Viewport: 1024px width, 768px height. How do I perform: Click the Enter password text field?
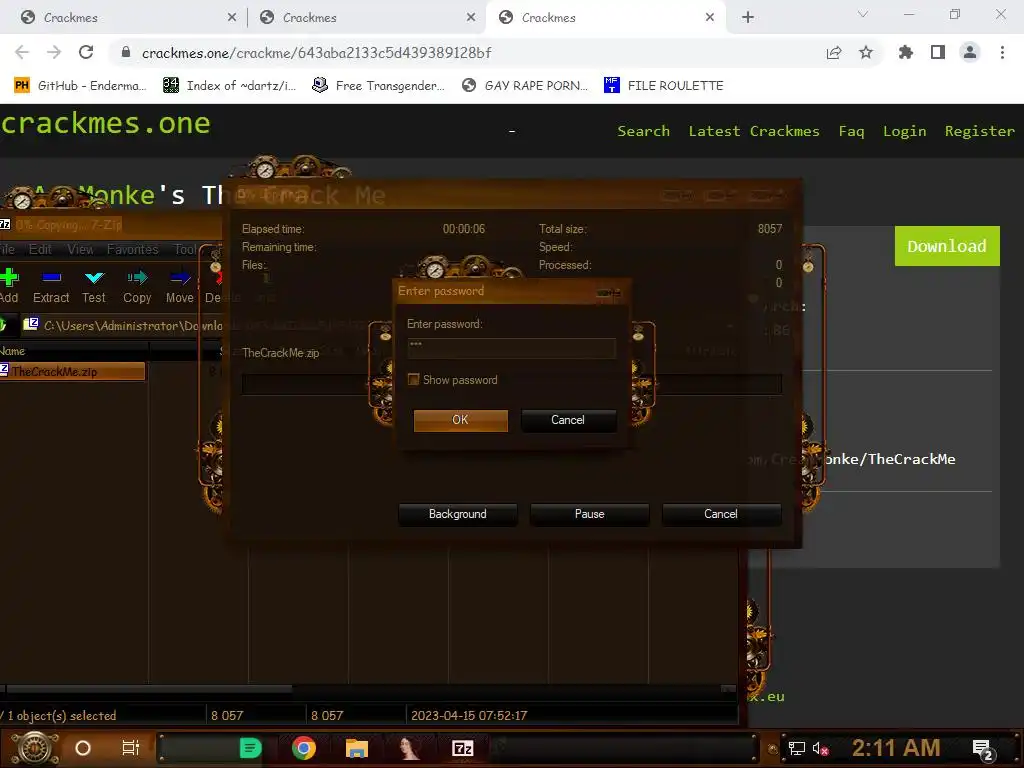[511, 348]
